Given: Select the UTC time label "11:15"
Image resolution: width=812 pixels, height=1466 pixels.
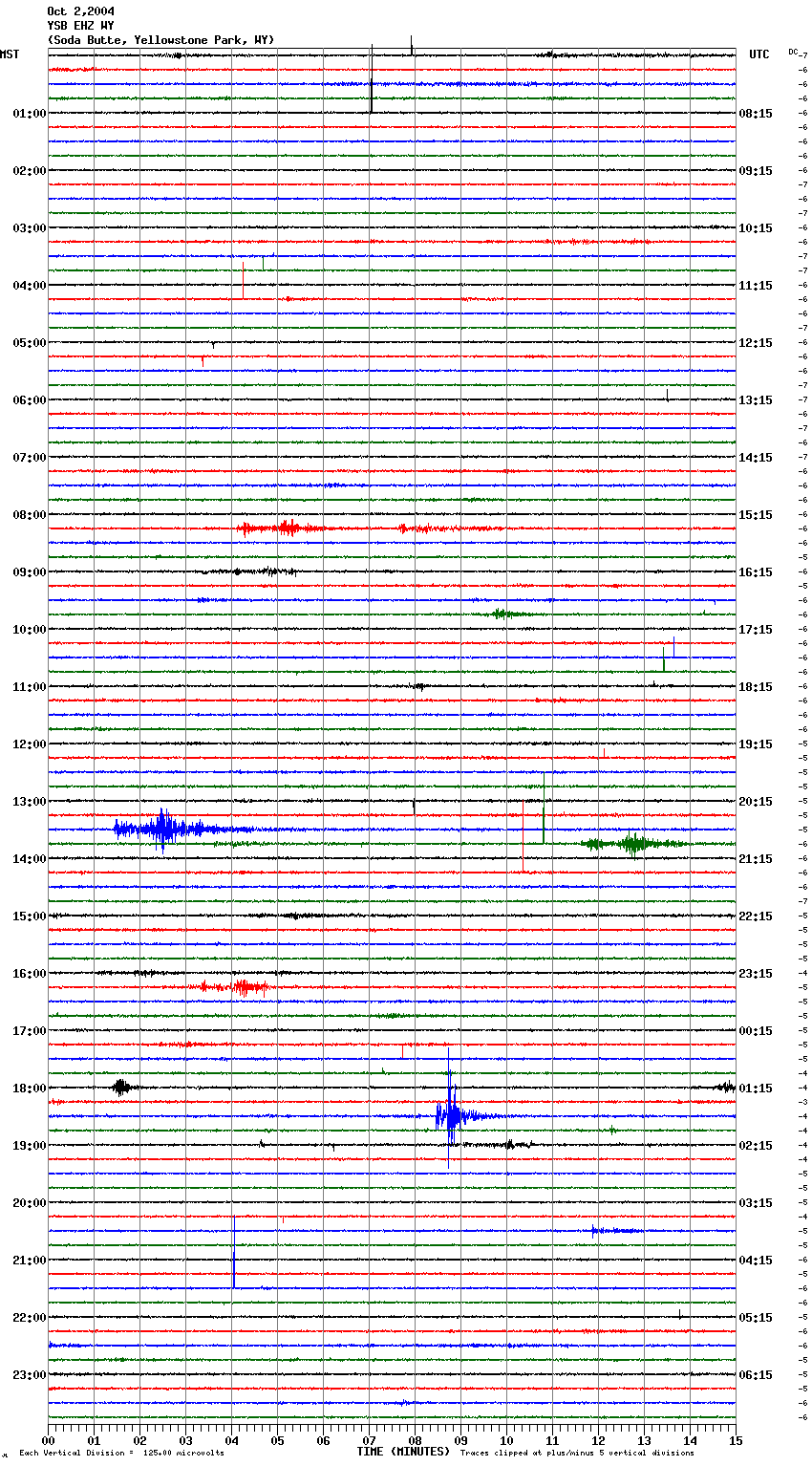Looking at the screenshot, I should pyautogui.click(x=756, y=286).
